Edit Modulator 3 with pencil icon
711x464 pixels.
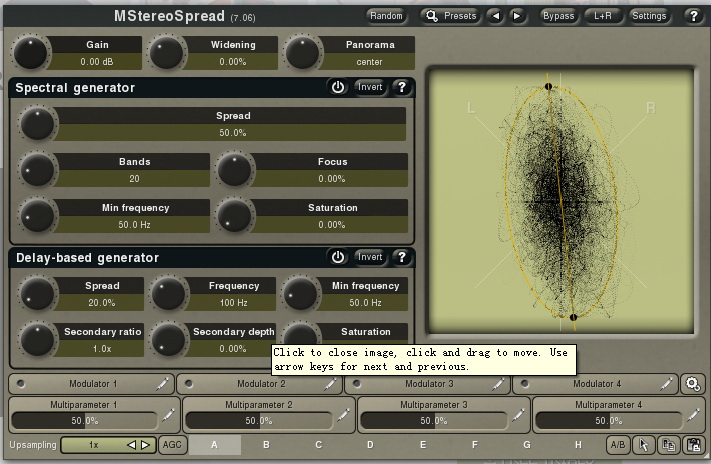click(498, 384)
